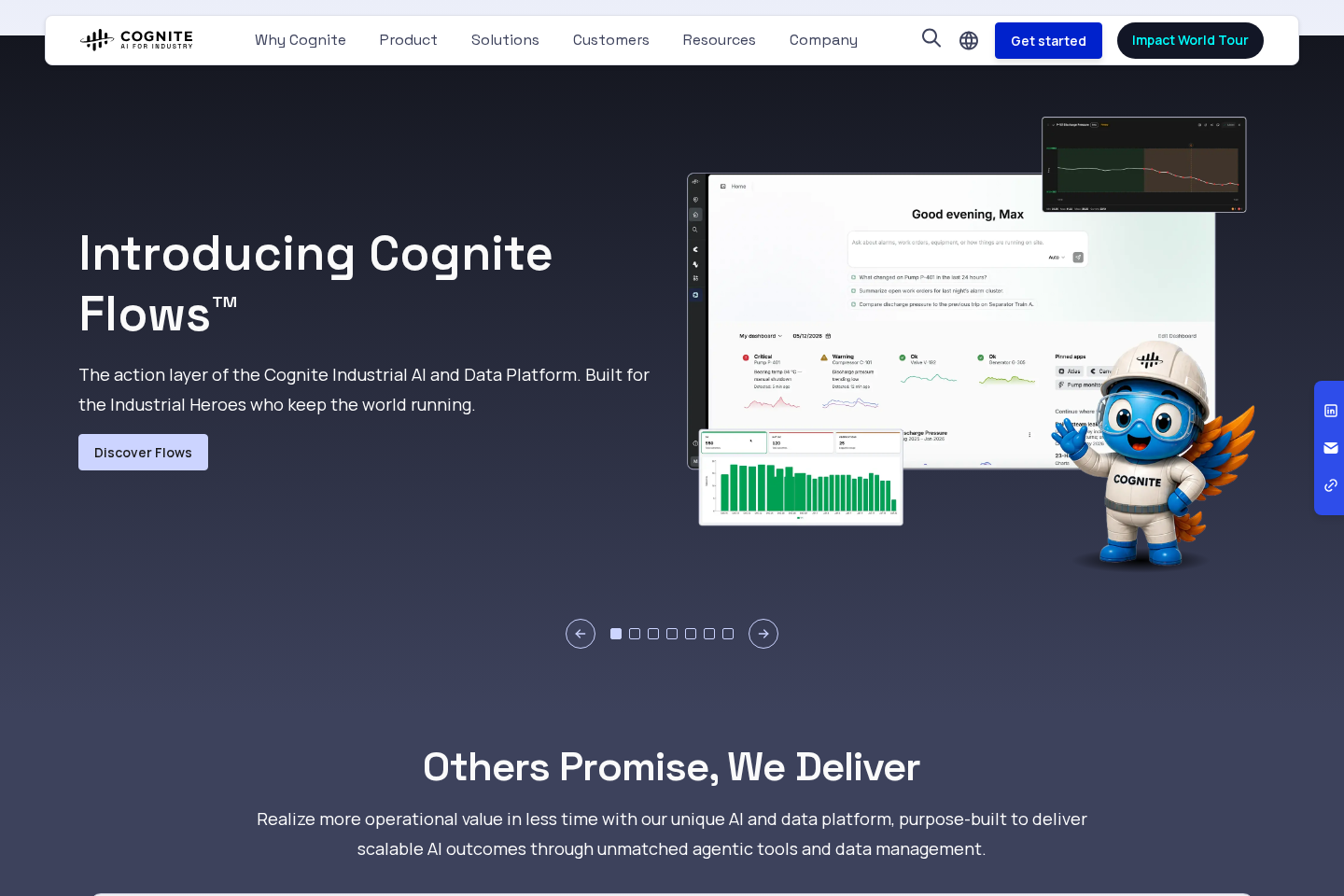Viewport: 1344px width, 896px height.
Task: Select the fourth carousel slide indicator
Action: point(672,634)
